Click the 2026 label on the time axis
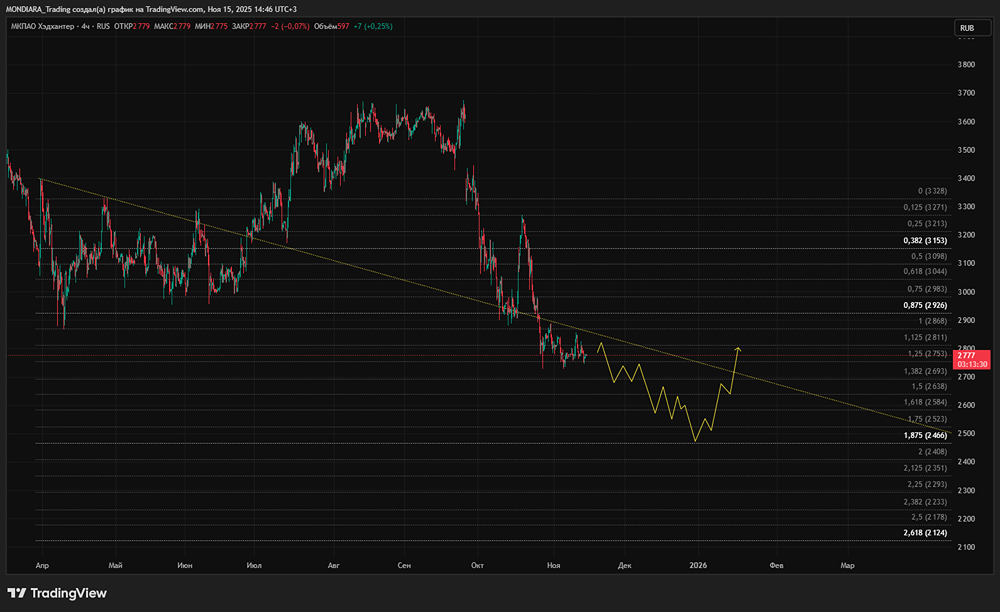 point(697,565)
